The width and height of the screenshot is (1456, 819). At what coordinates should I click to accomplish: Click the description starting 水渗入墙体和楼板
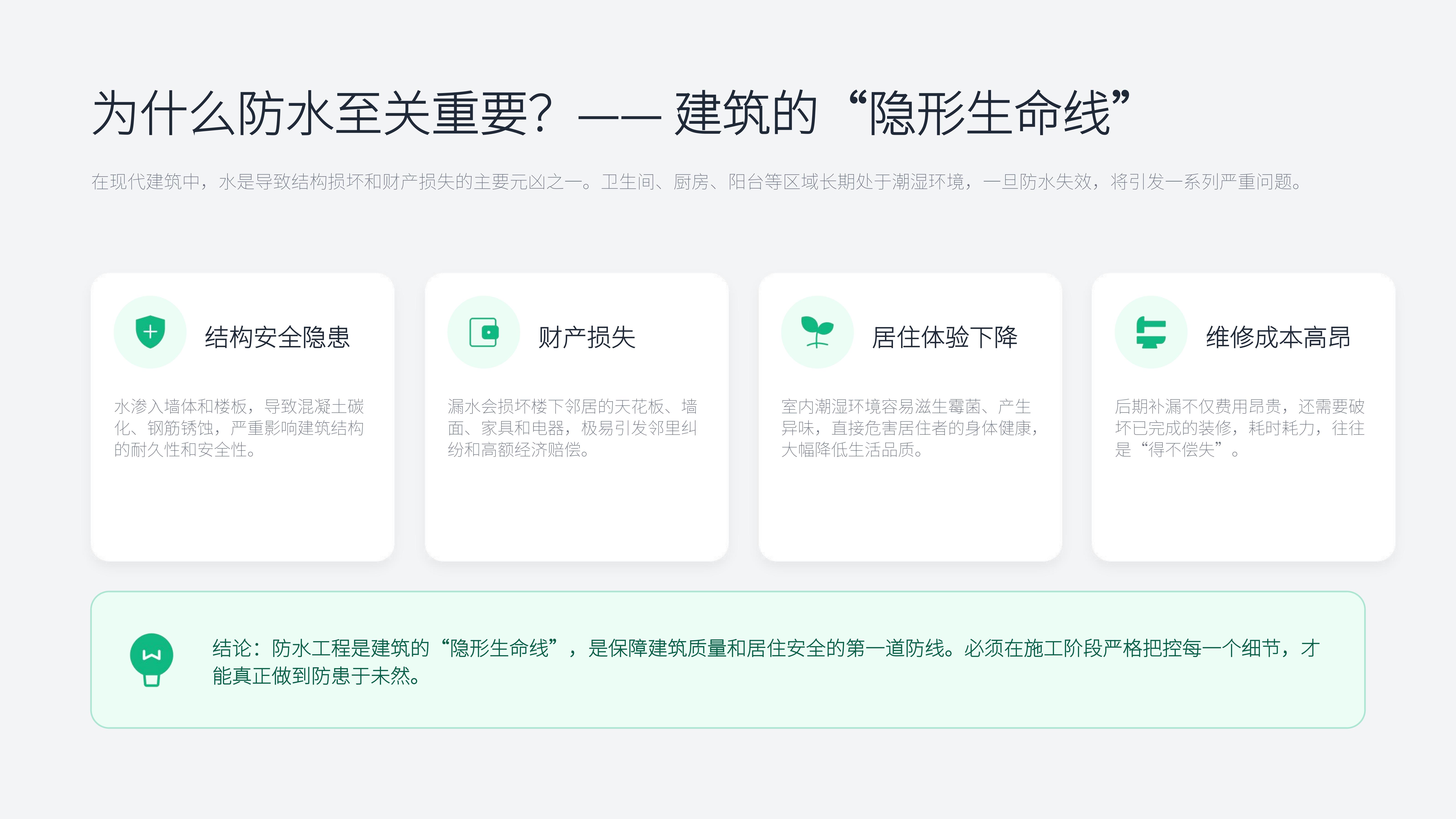(239, 428)
